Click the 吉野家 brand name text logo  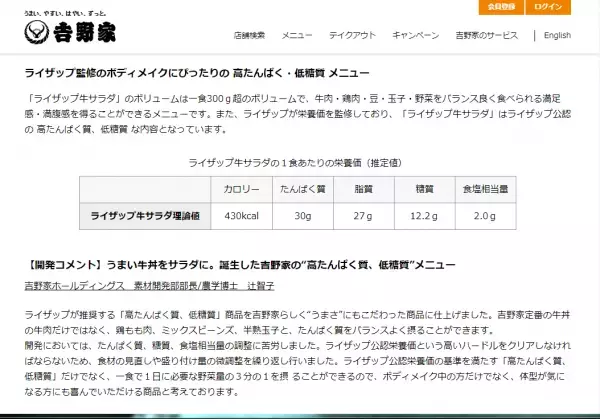85,32
